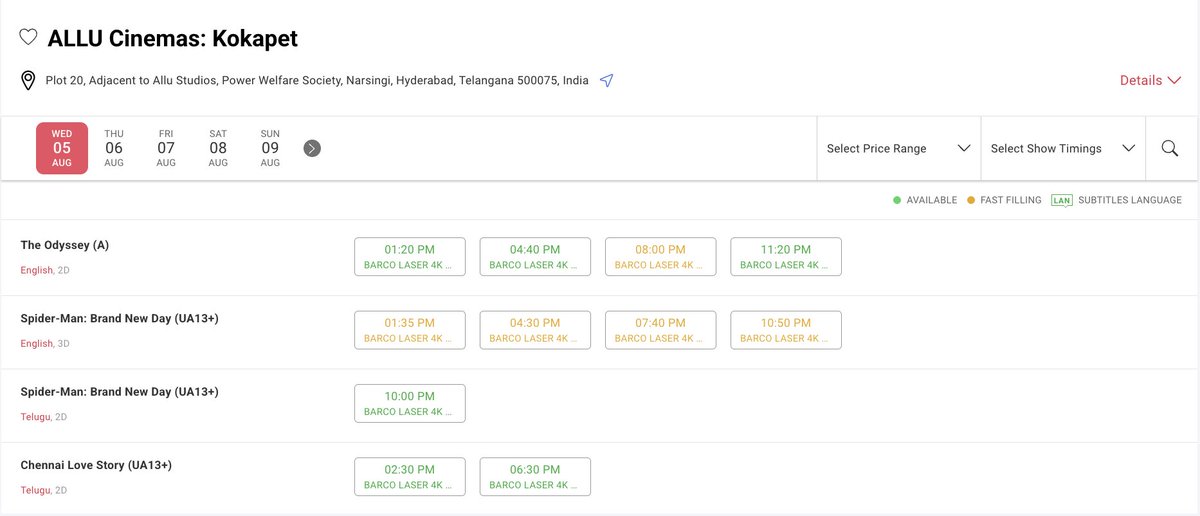
Task: Show next dates with the arrow button
Action: (x=312, y=148)
